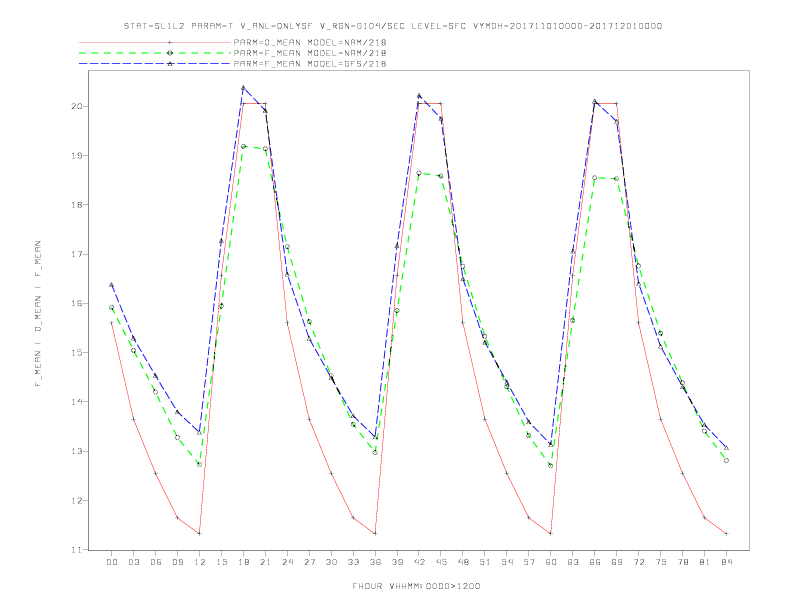Click x-axis tick label 51

[485, 562]
